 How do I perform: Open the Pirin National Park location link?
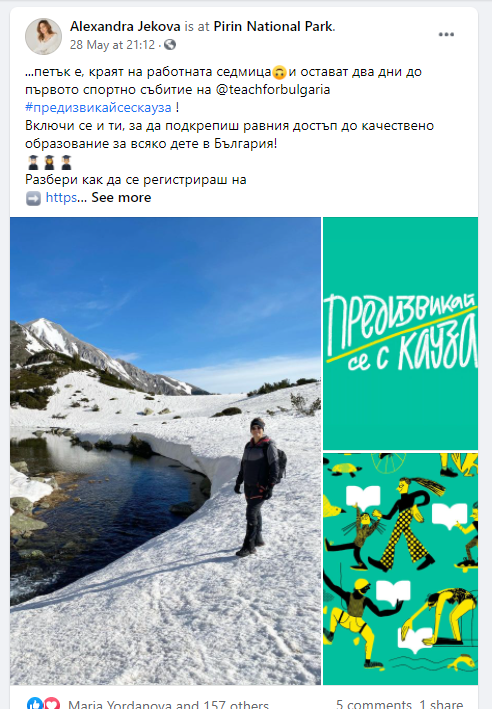[273, 27]
